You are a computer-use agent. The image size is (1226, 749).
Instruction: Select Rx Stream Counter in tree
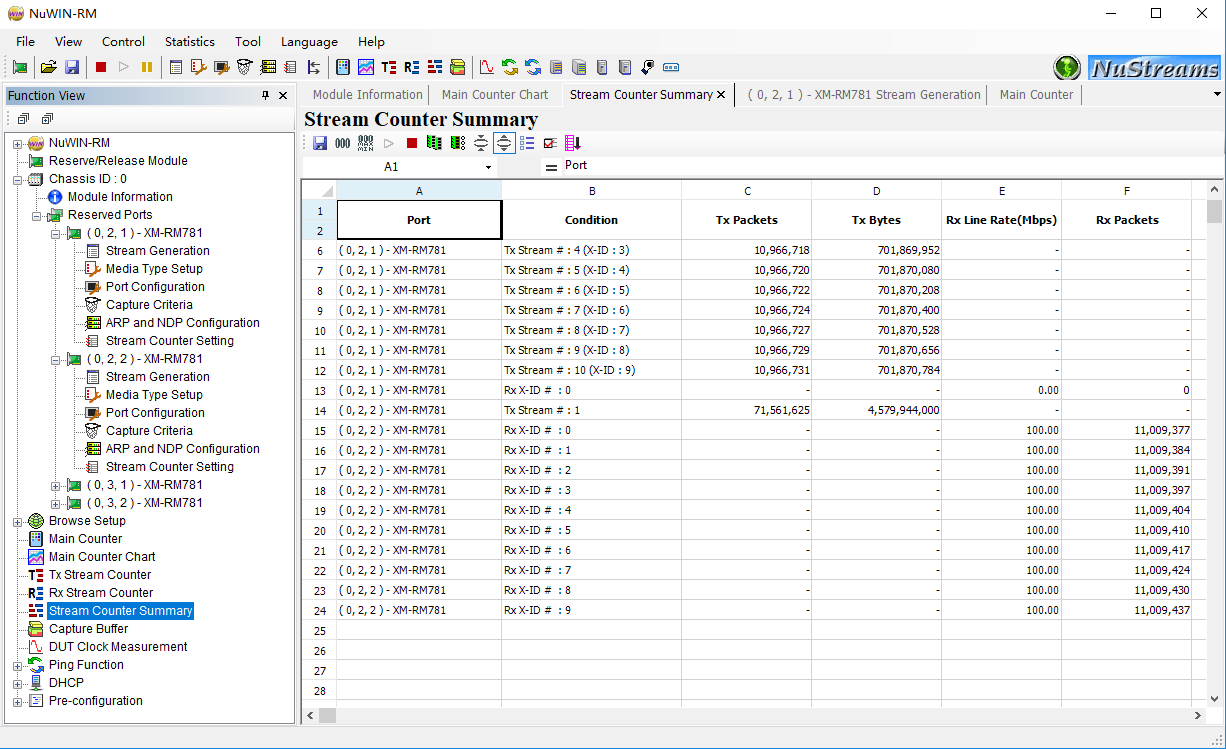click(x=101, y=593)
